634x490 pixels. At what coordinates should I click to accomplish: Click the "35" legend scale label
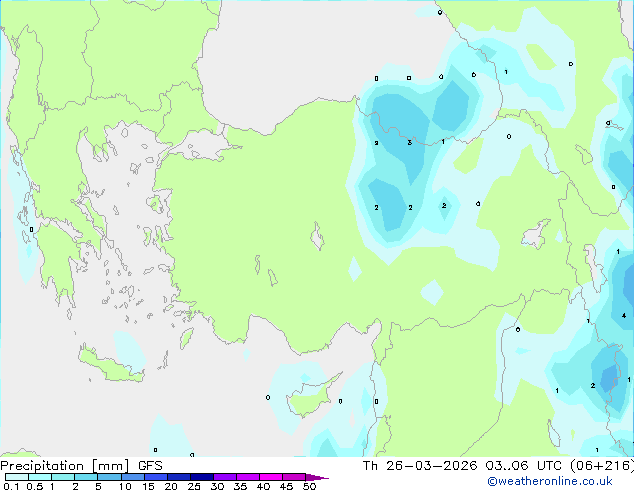pyautogui.click(x=240, y=486)
